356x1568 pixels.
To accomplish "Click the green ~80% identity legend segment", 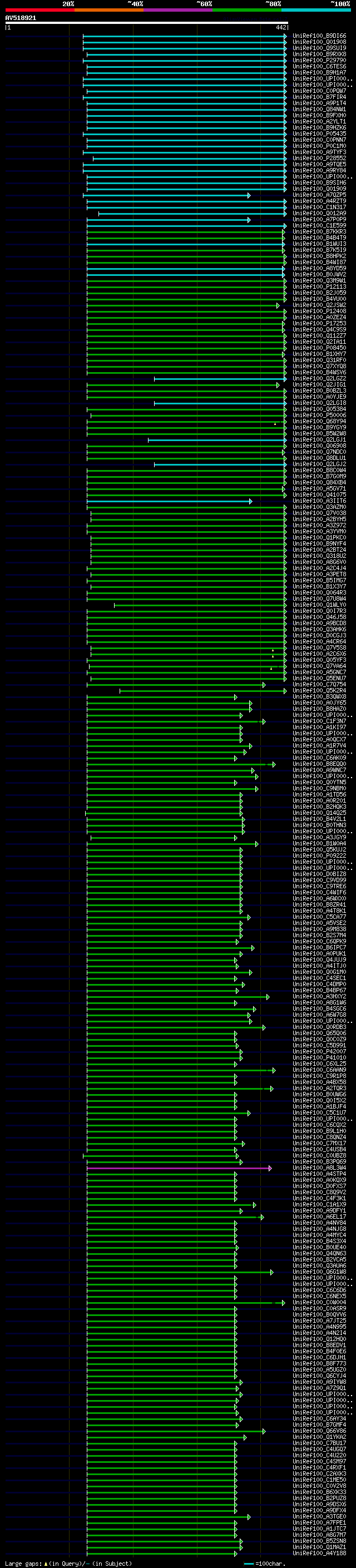I will [x=247, y=10].
